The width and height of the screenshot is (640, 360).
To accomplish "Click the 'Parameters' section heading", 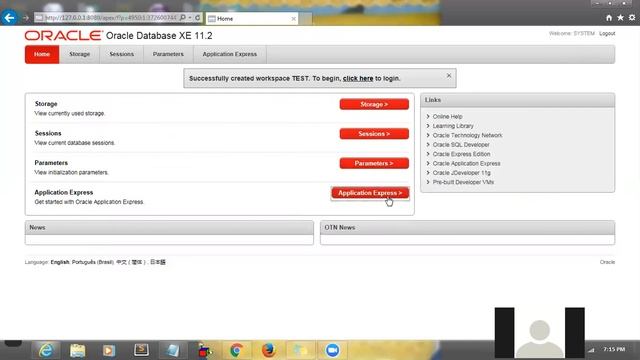I will coord(51,162).
